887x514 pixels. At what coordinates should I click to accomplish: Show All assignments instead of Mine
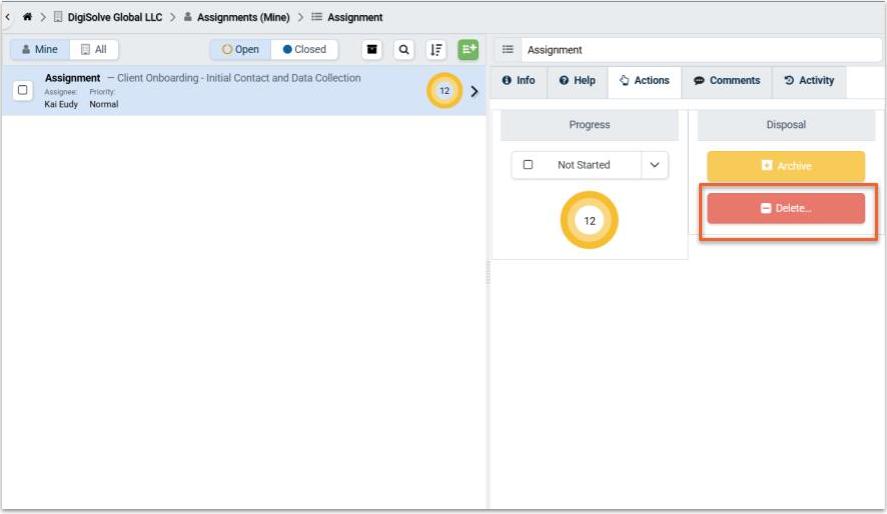coord(94,50)
